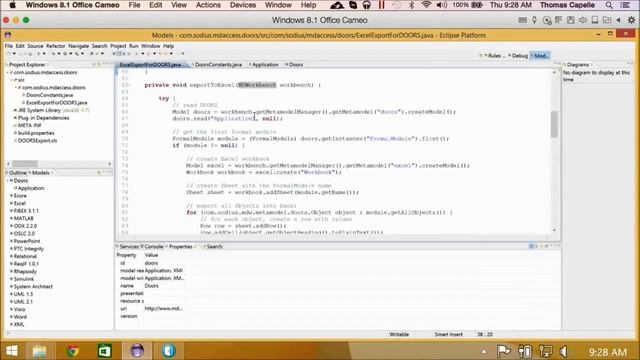Switch to the Application editor tab
Image resolution: width=640 pixels, height=360 pixels.
tap(264, 64)
